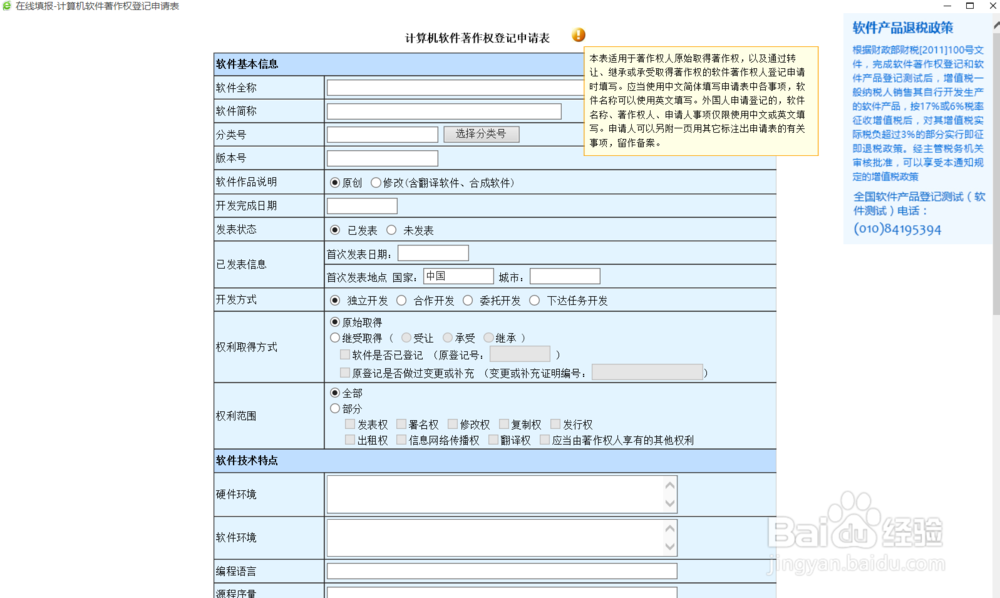Select 修改(含翻译软件、合成软件) option

[376, 182]
